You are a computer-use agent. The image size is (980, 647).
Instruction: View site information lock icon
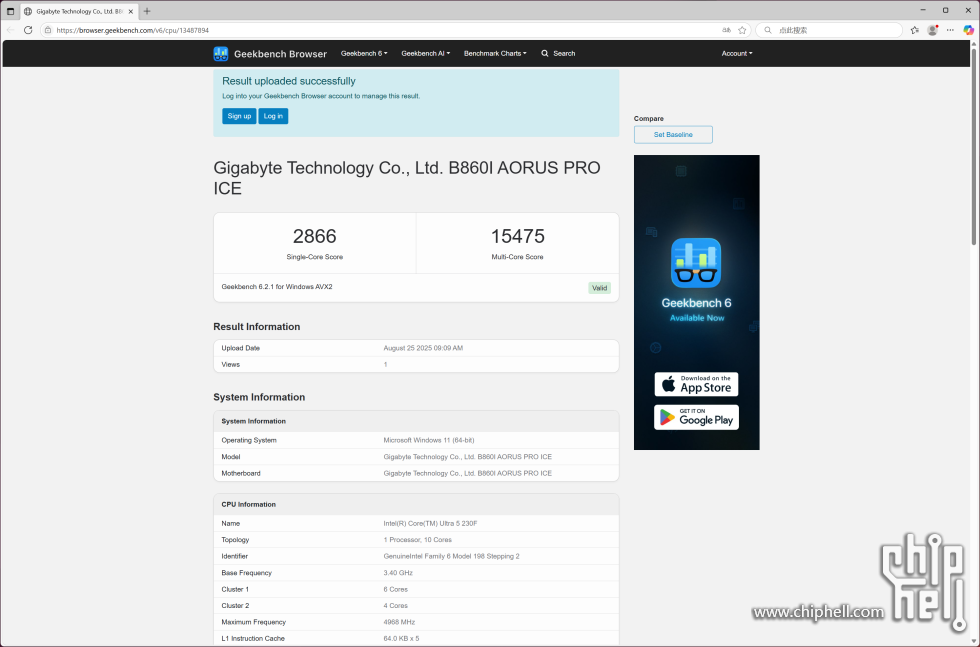pyautogui.click(x=48, y=30)
